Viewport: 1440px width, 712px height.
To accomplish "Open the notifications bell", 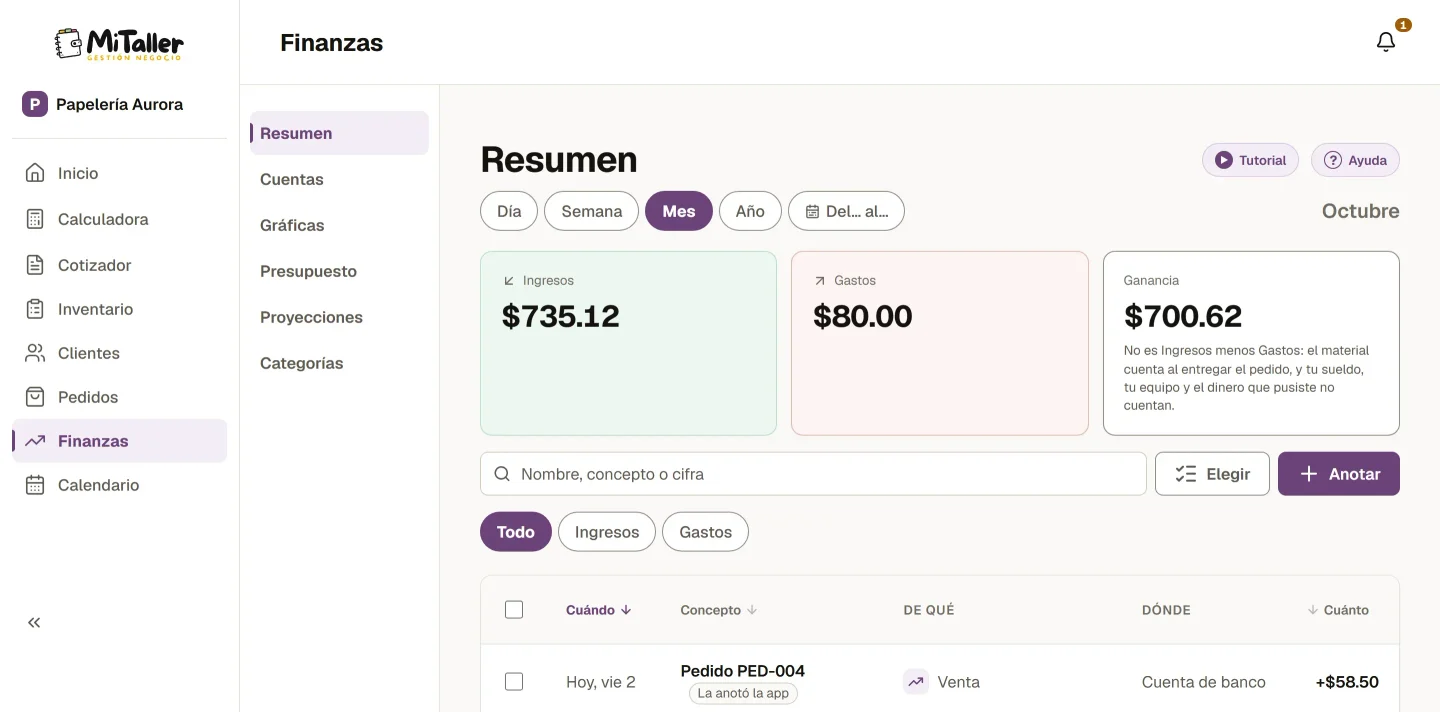I will pyautogui.click(x=1386, y=42).
